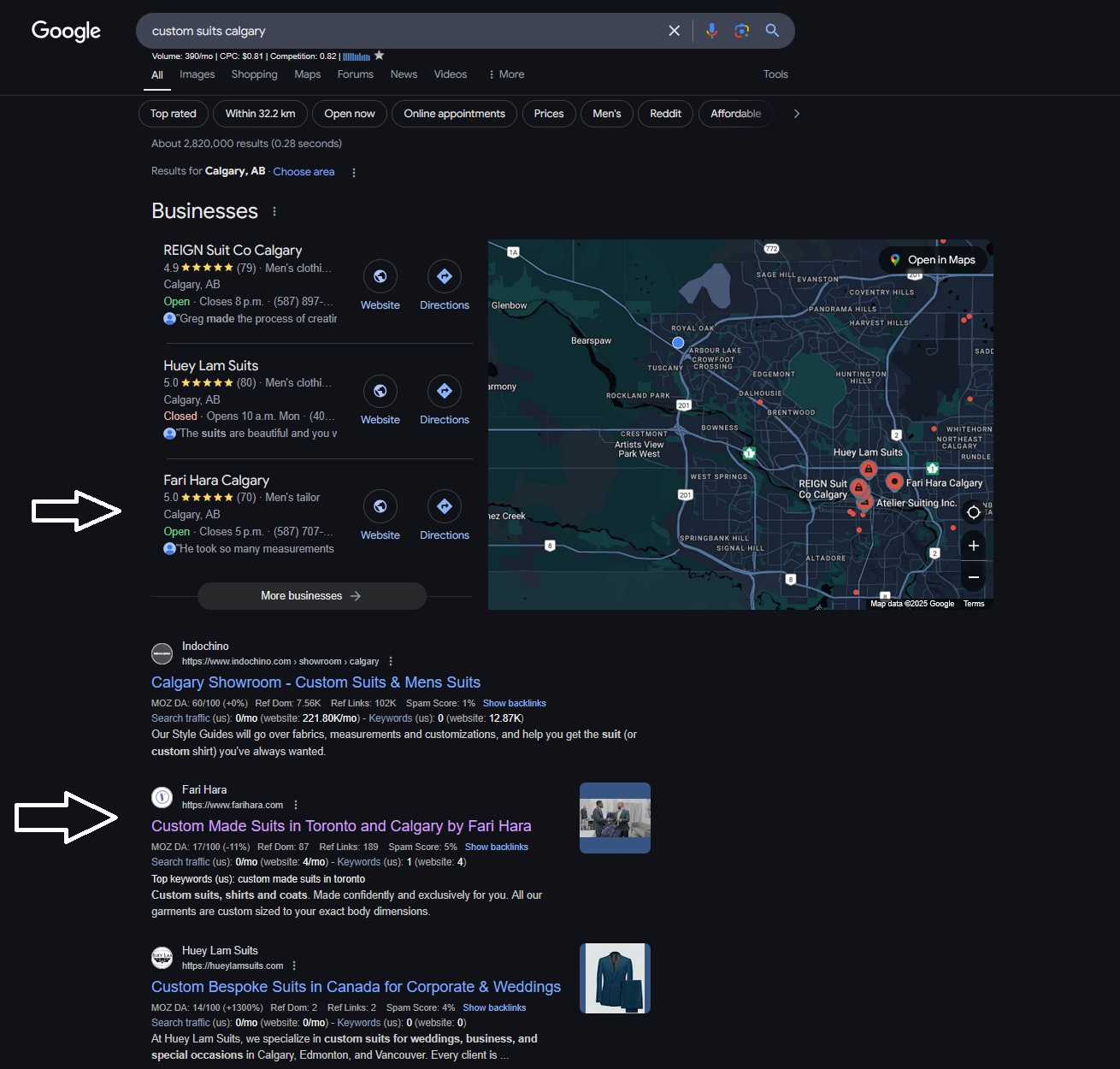
Task: Show backlinks for Indochino result
Action: tap(515, 703)
